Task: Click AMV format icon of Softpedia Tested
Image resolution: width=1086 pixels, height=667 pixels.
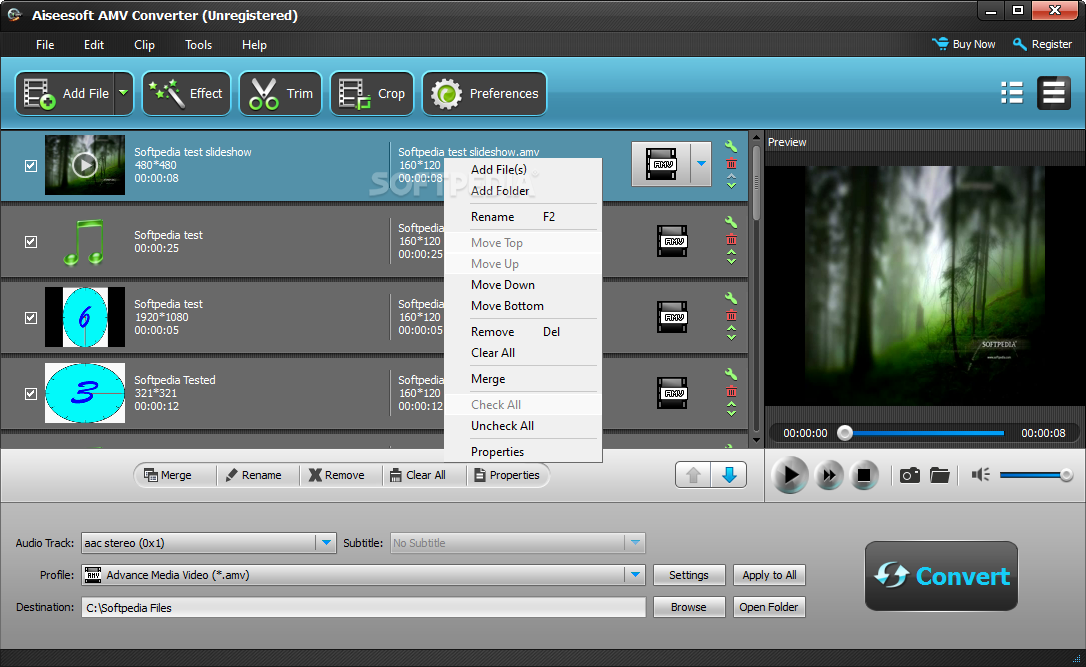Action: [x=673, y=393]
